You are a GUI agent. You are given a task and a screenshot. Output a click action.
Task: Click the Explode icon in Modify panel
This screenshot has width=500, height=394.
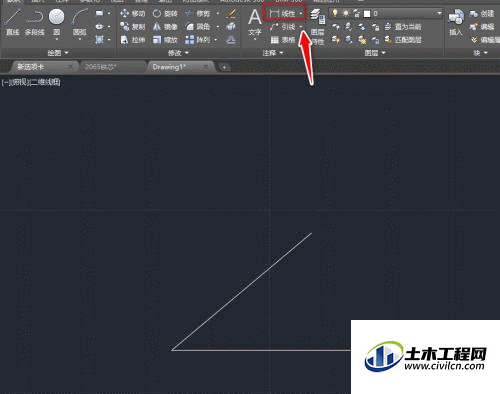tap(231, 27)
